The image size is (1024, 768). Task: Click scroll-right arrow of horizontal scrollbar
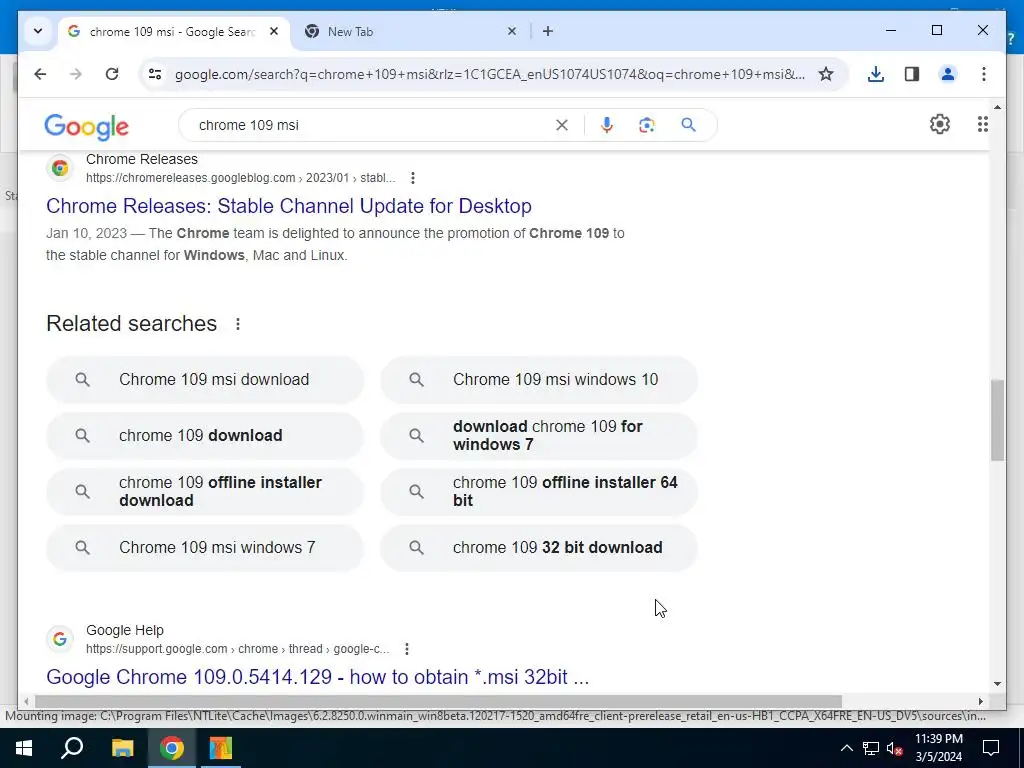click(x=980, y=701)
